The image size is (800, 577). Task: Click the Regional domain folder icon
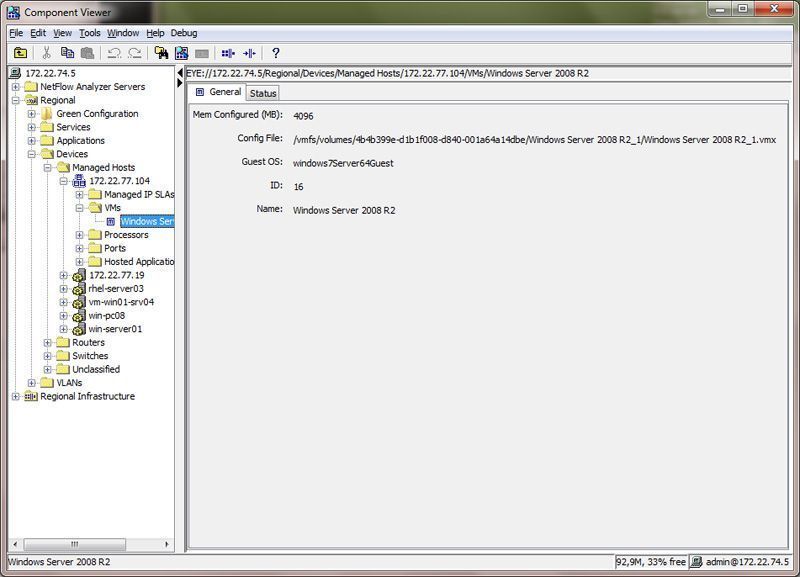(32, 100)
